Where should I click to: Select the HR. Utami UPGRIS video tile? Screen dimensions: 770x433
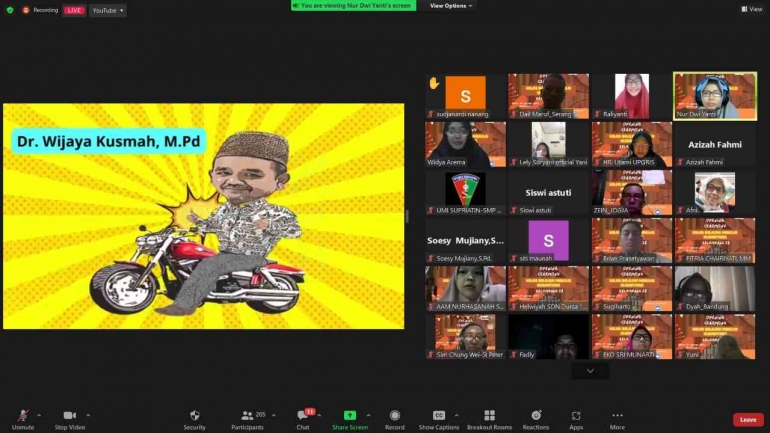point(632,144)
